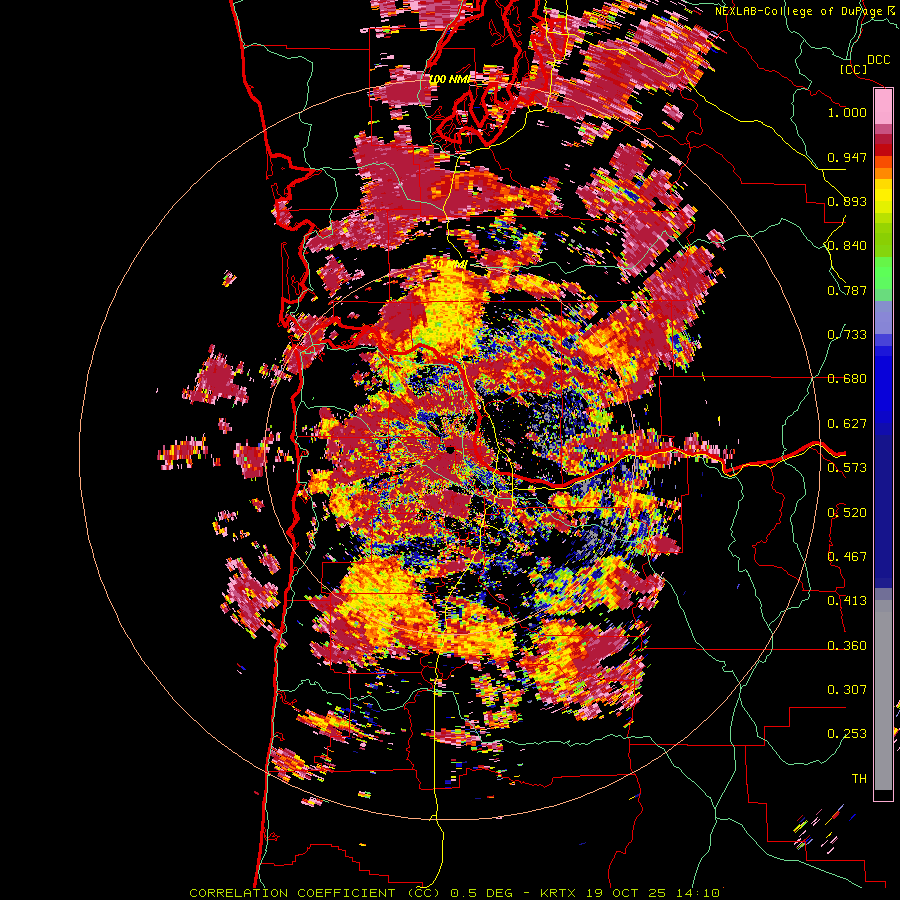Click the NEXLAB-College of DuPage title text
Viewport: 900px width, 900px height.
pos(806,11)
